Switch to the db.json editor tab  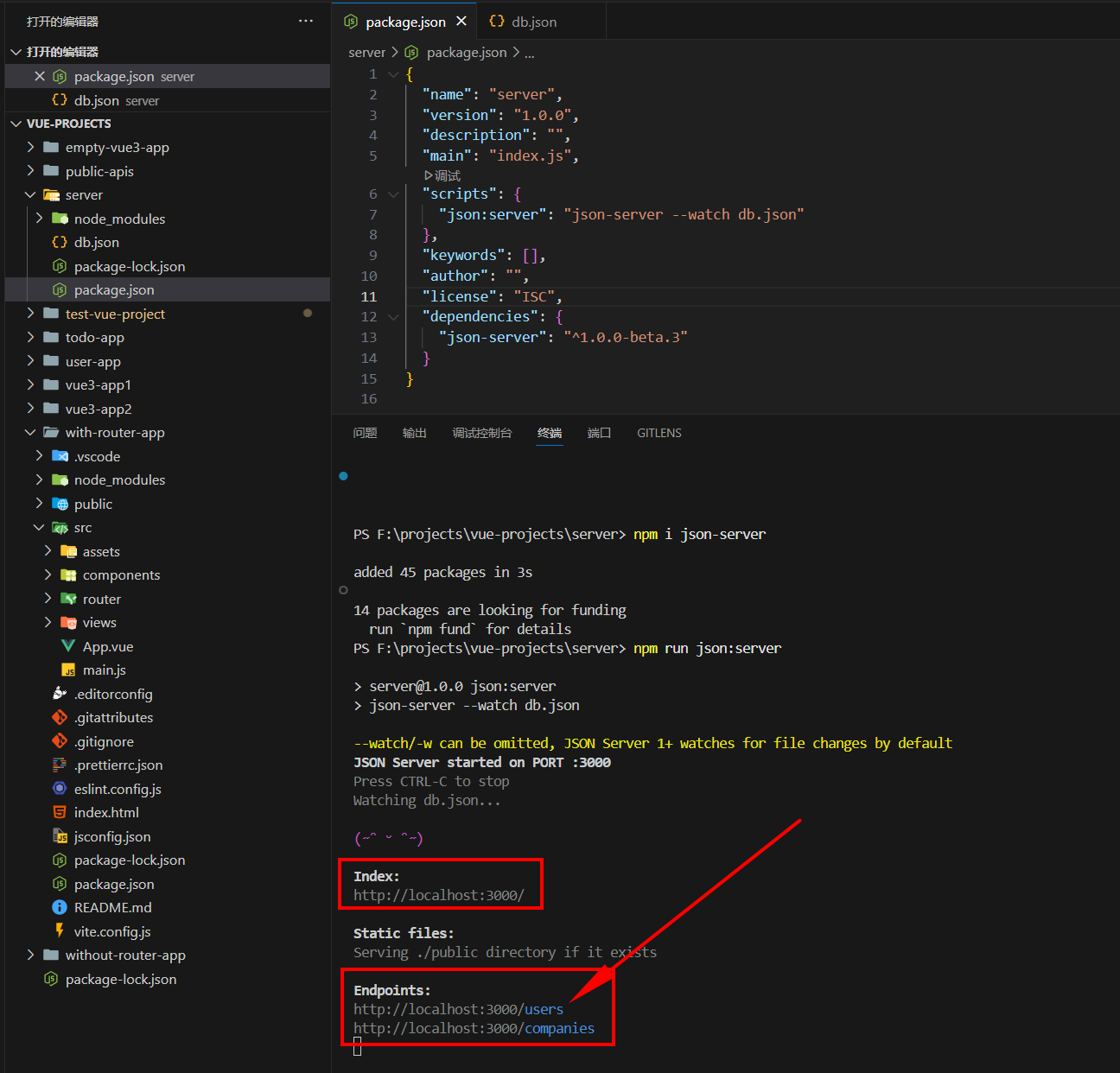(x=534, y=22)
